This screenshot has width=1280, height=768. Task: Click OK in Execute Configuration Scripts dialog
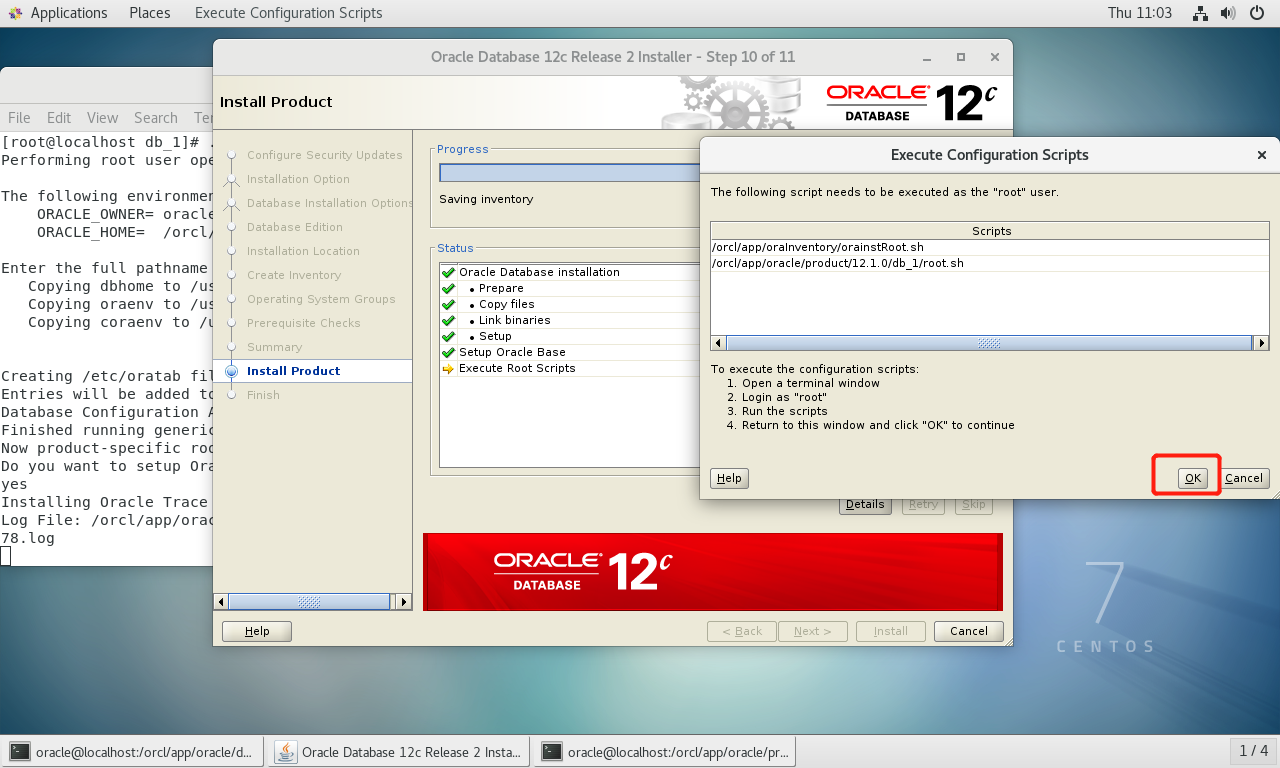[x=1193, y=478]
